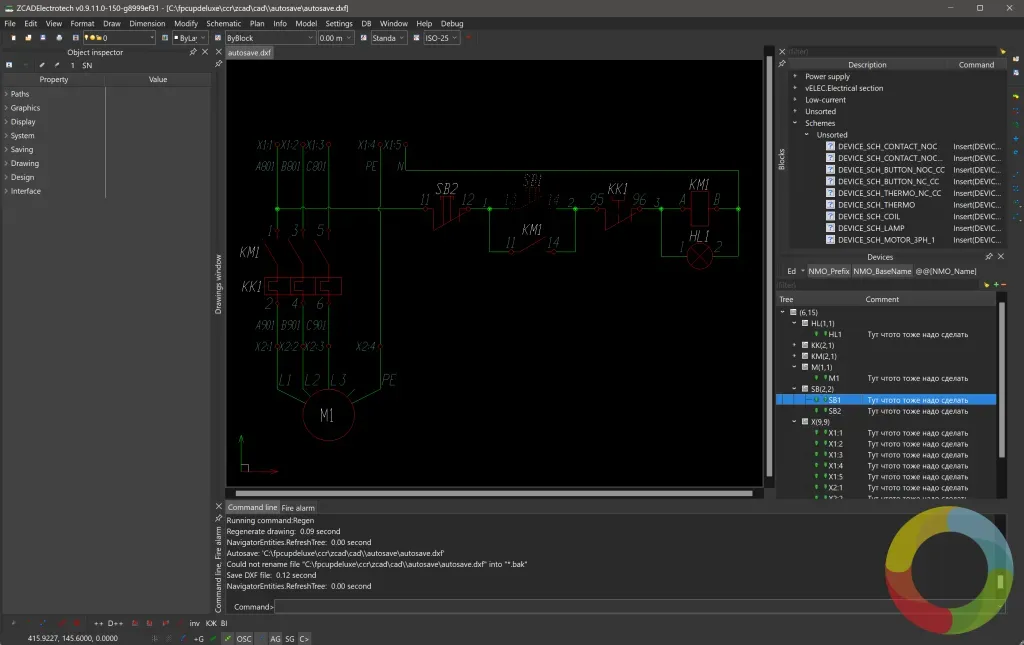Click the Description column header

(x=867, y=65)
